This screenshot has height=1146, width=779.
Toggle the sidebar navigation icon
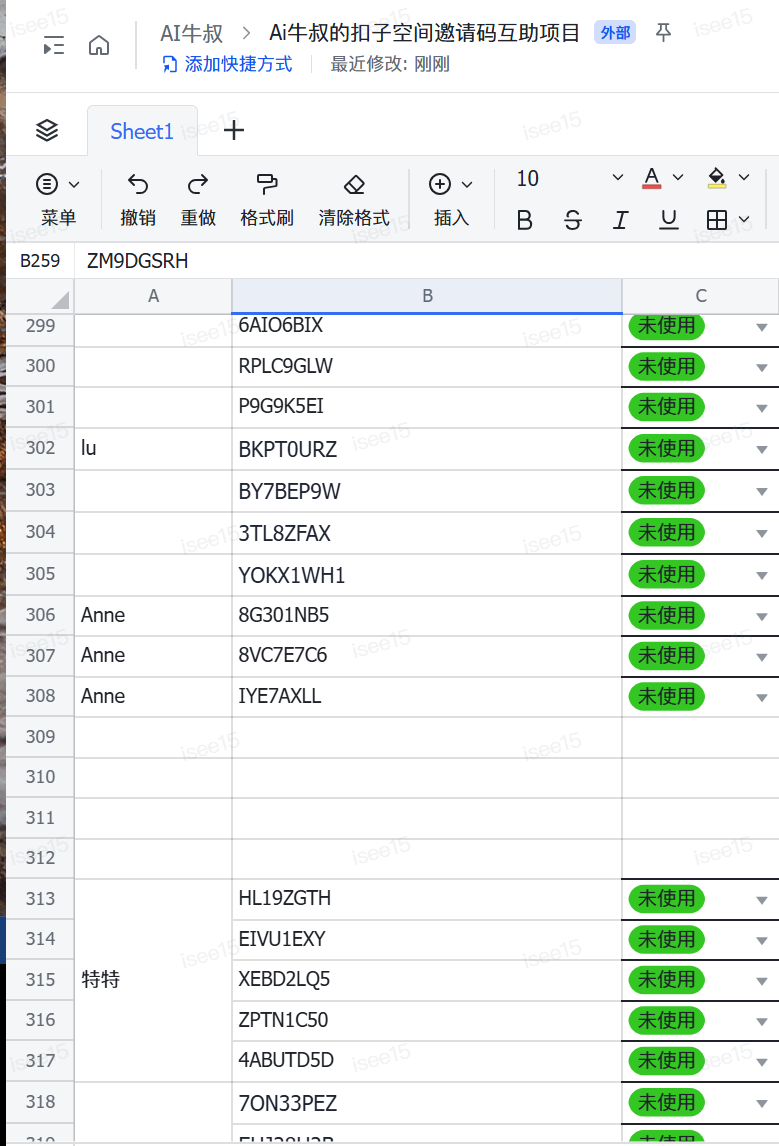pyautogui.click(x=54, y=45)
